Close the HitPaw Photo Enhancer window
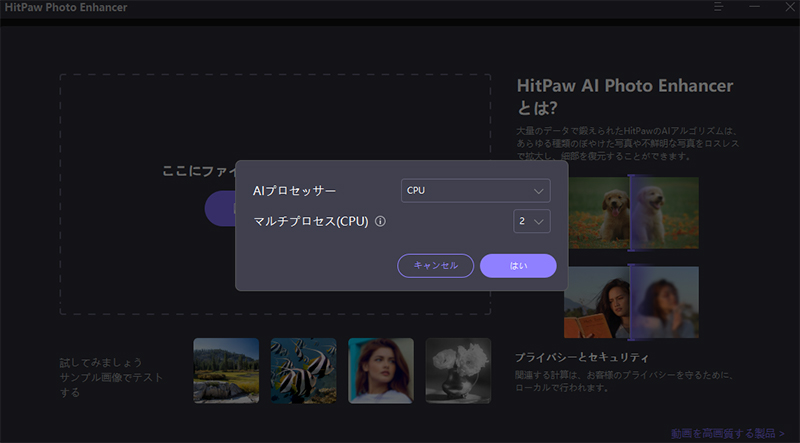Viewport: 800px width, 443px height. (790, 7)
